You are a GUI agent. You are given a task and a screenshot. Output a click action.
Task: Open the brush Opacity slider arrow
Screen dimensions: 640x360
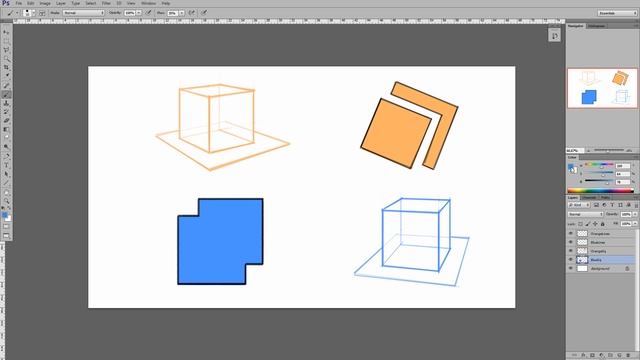pos(139,13)
